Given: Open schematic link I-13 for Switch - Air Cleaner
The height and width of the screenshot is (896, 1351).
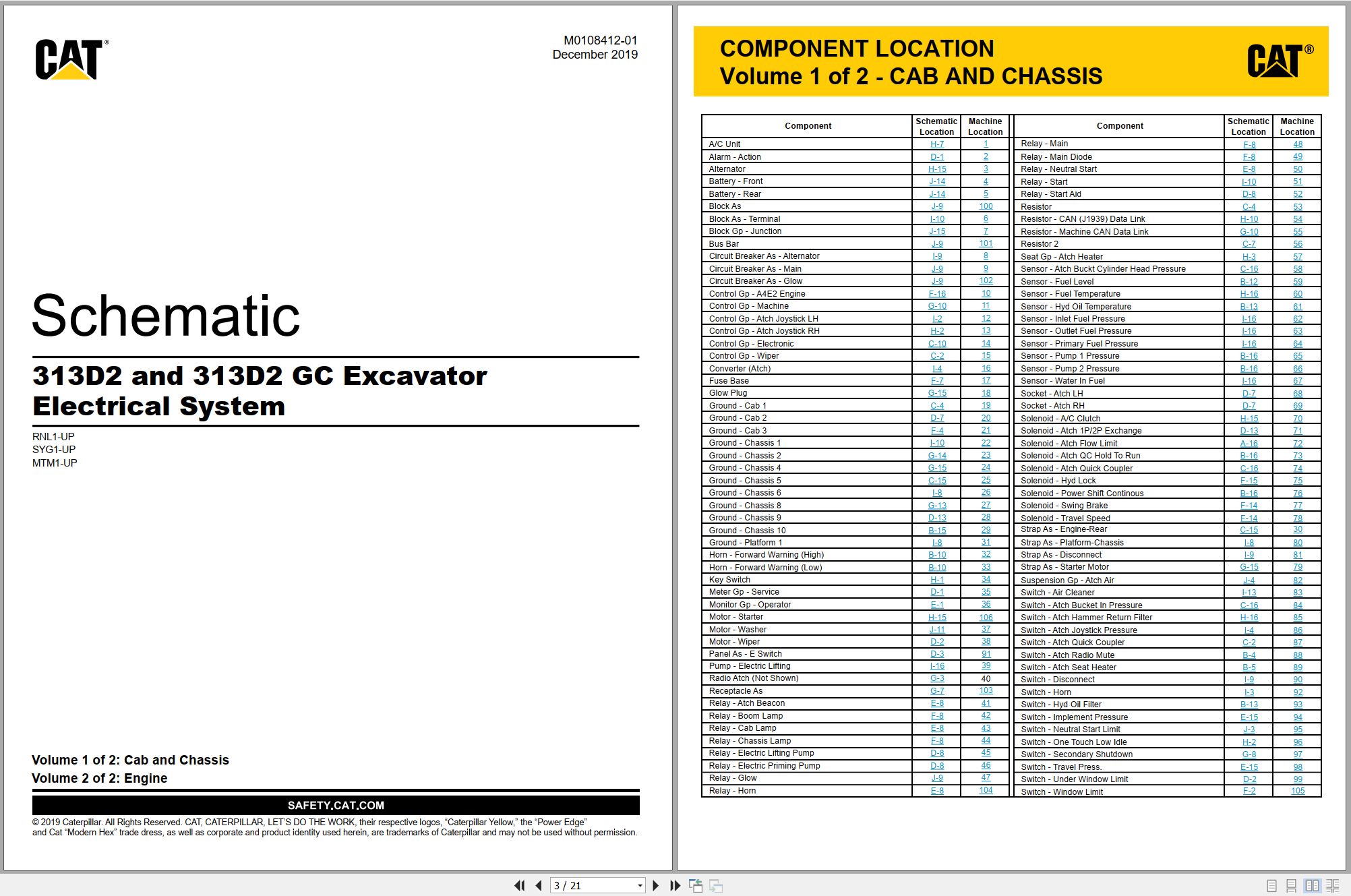Looking at the screenshot, I should click(1249, 593).
